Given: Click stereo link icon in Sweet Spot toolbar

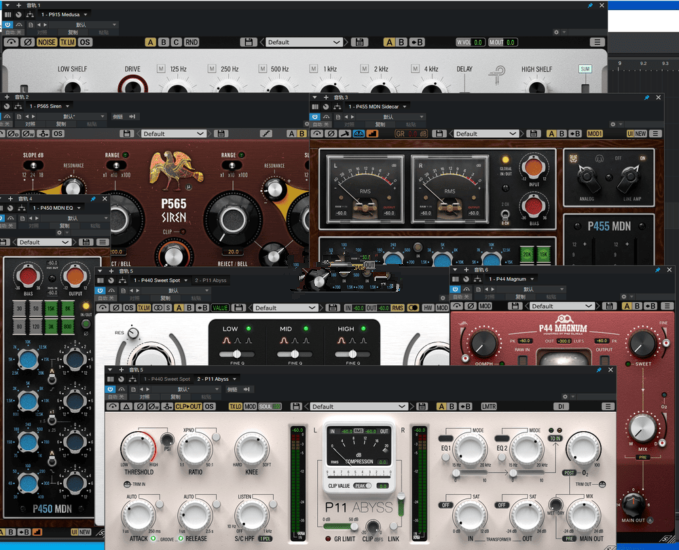Looking at the screenshot, I should pyautogui.click(x=158, y=308).
